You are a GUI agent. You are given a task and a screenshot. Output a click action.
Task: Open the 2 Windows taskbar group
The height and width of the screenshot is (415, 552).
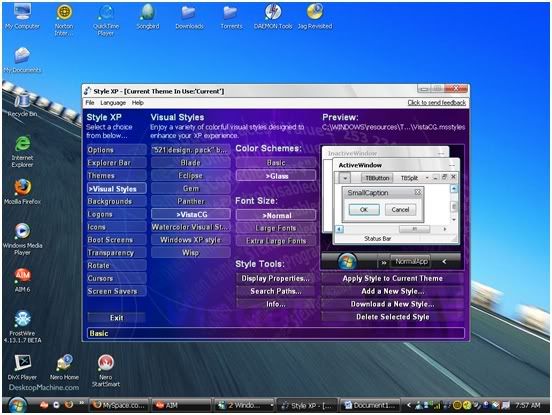[x=244, y=405]
